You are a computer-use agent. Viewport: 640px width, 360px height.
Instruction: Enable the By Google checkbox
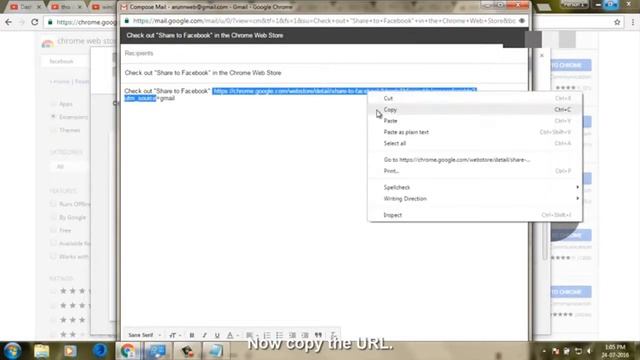[53, 217]
